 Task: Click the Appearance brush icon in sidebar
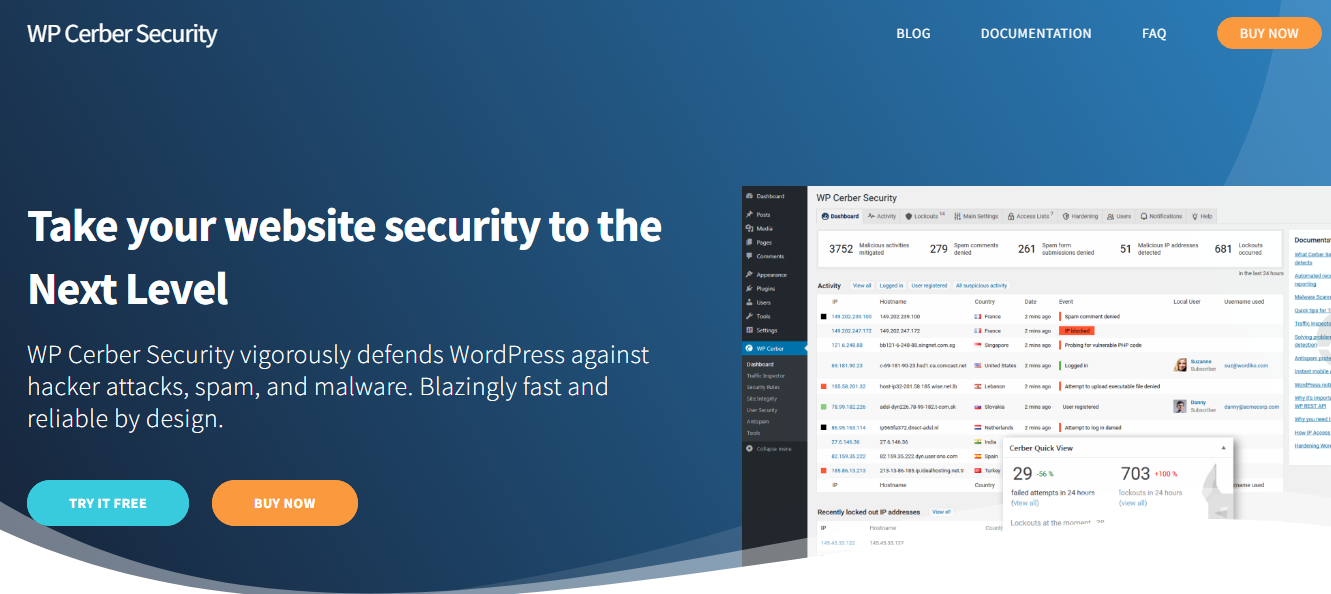[749, 274]
